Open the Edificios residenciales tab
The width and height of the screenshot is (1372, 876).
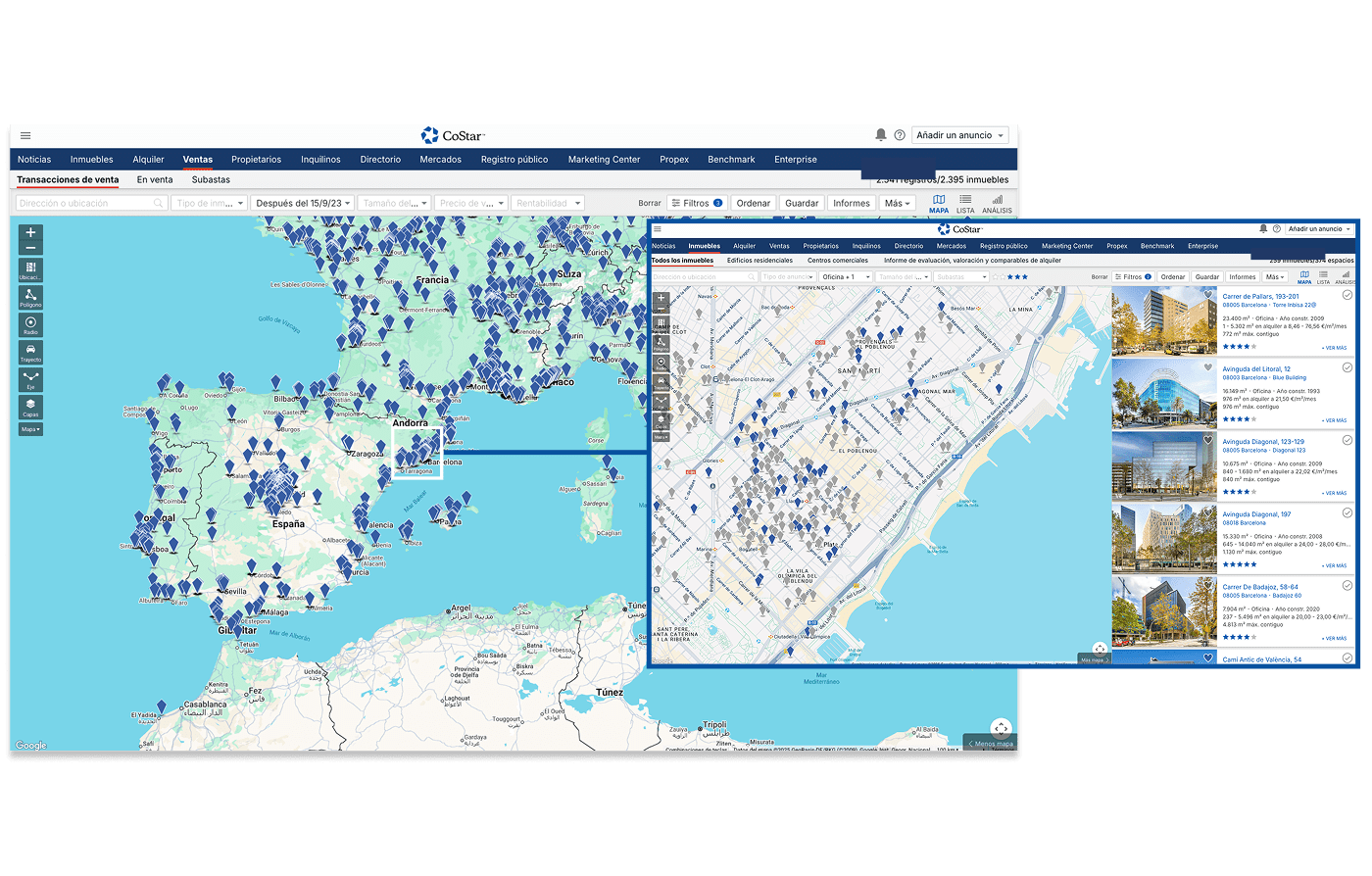pos(759,261)
